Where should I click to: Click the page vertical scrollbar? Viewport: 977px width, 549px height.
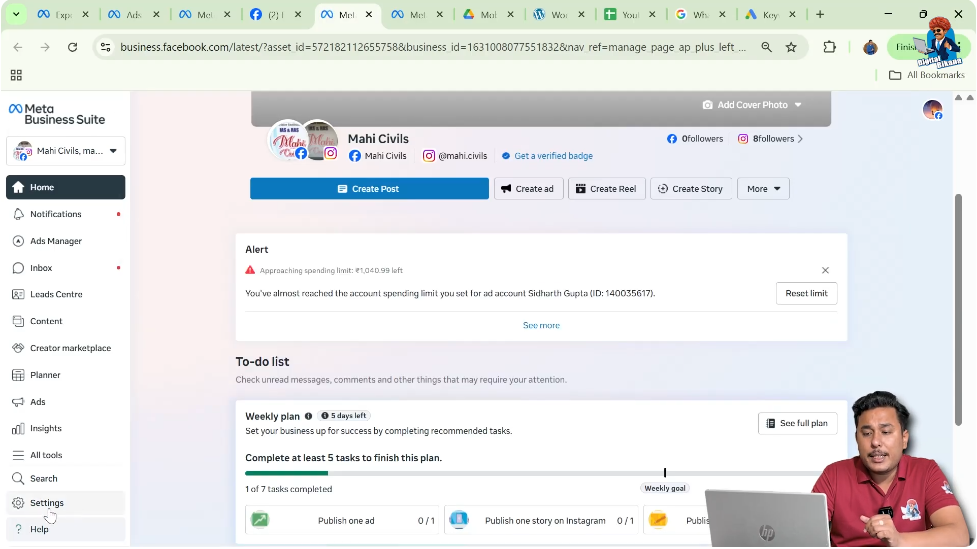(x=959, y=310)
